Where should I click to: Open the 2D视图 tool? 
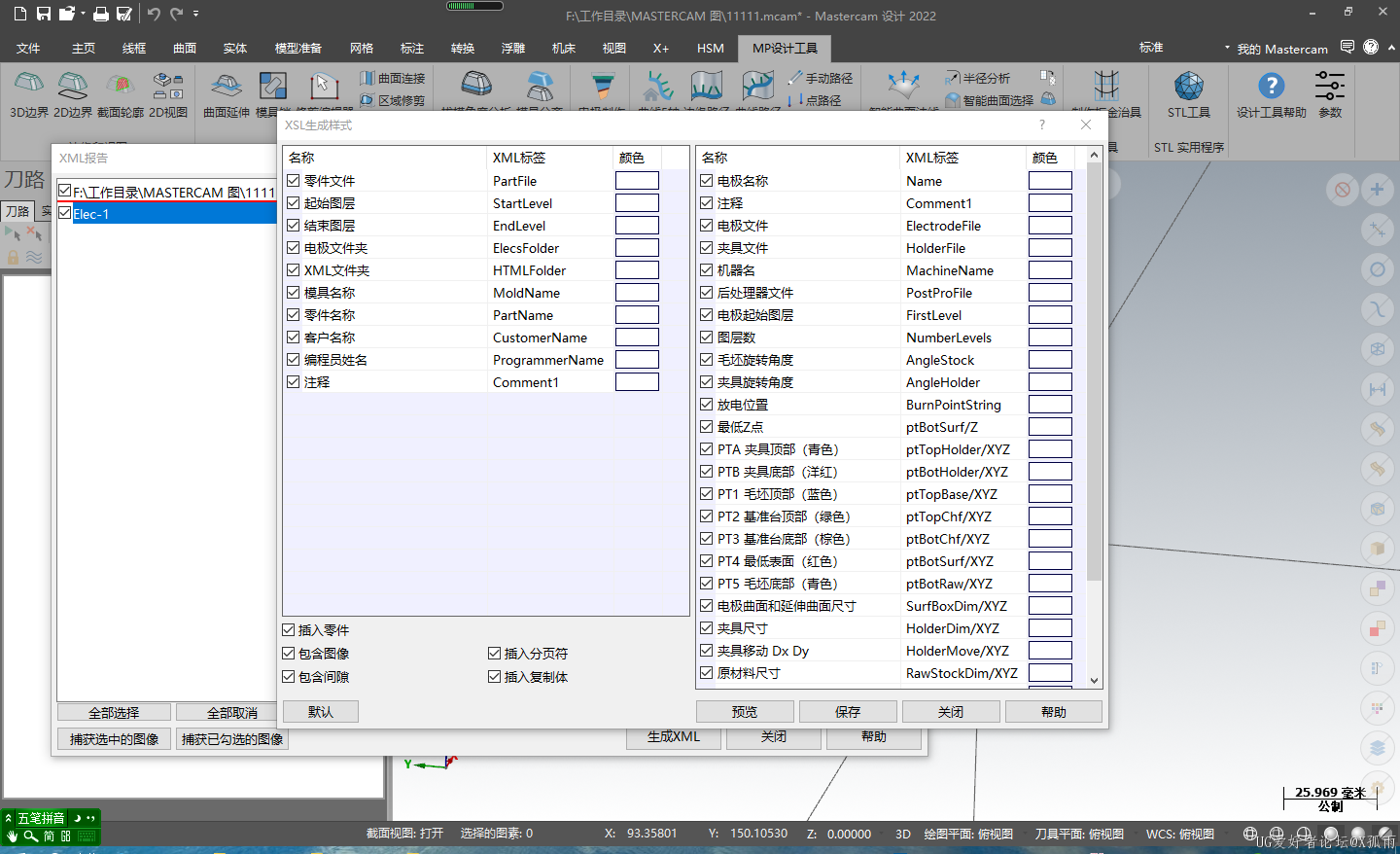[x=168, y=95]
